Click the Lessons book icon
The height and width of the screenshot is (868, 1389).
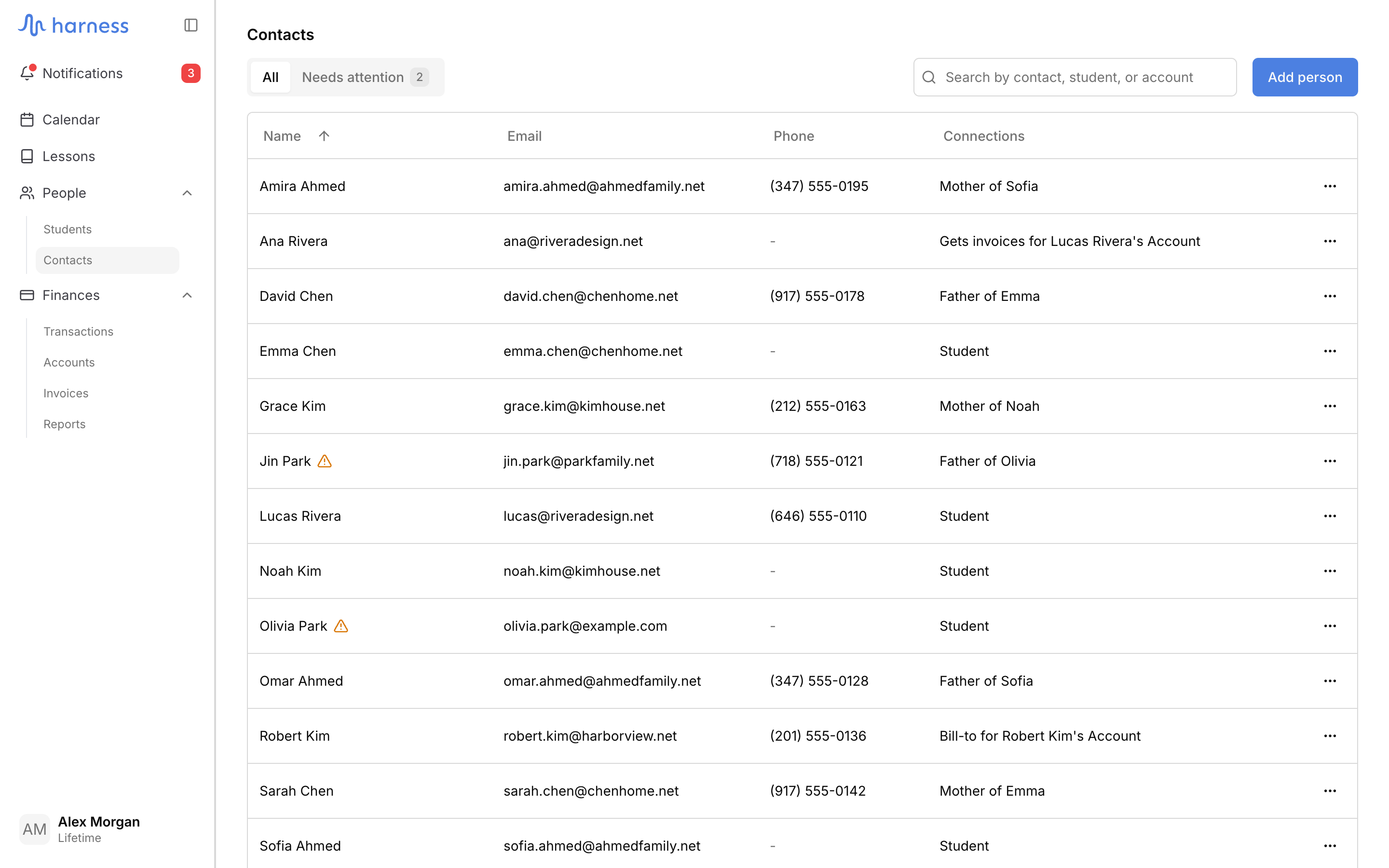27,156
